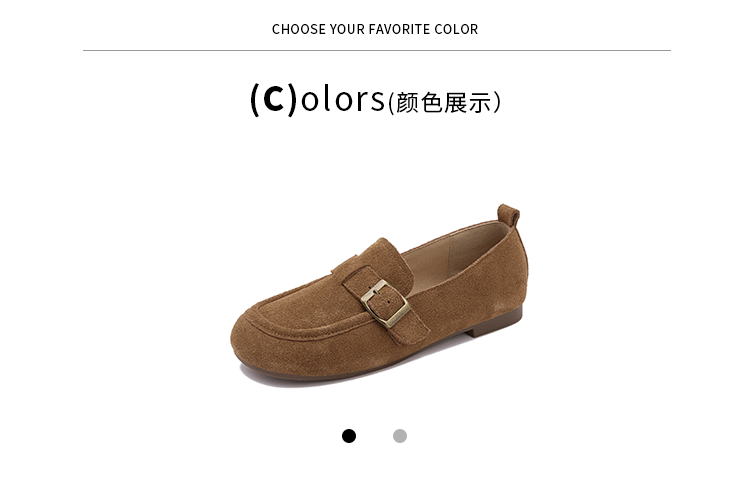Image resolution: width=750 pixels, height=502 pixels.
Task: Click the heel pull tab of the loafer
Action: (509, 215)
